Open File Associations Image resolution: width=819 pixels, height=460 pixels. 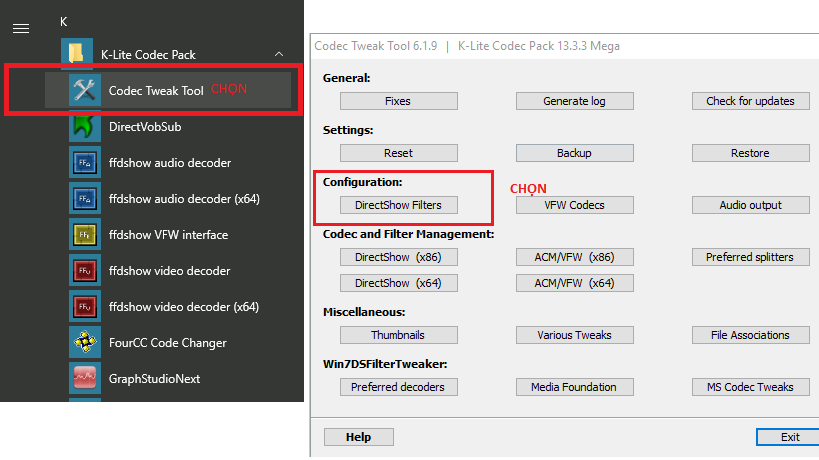pos(751,335)
